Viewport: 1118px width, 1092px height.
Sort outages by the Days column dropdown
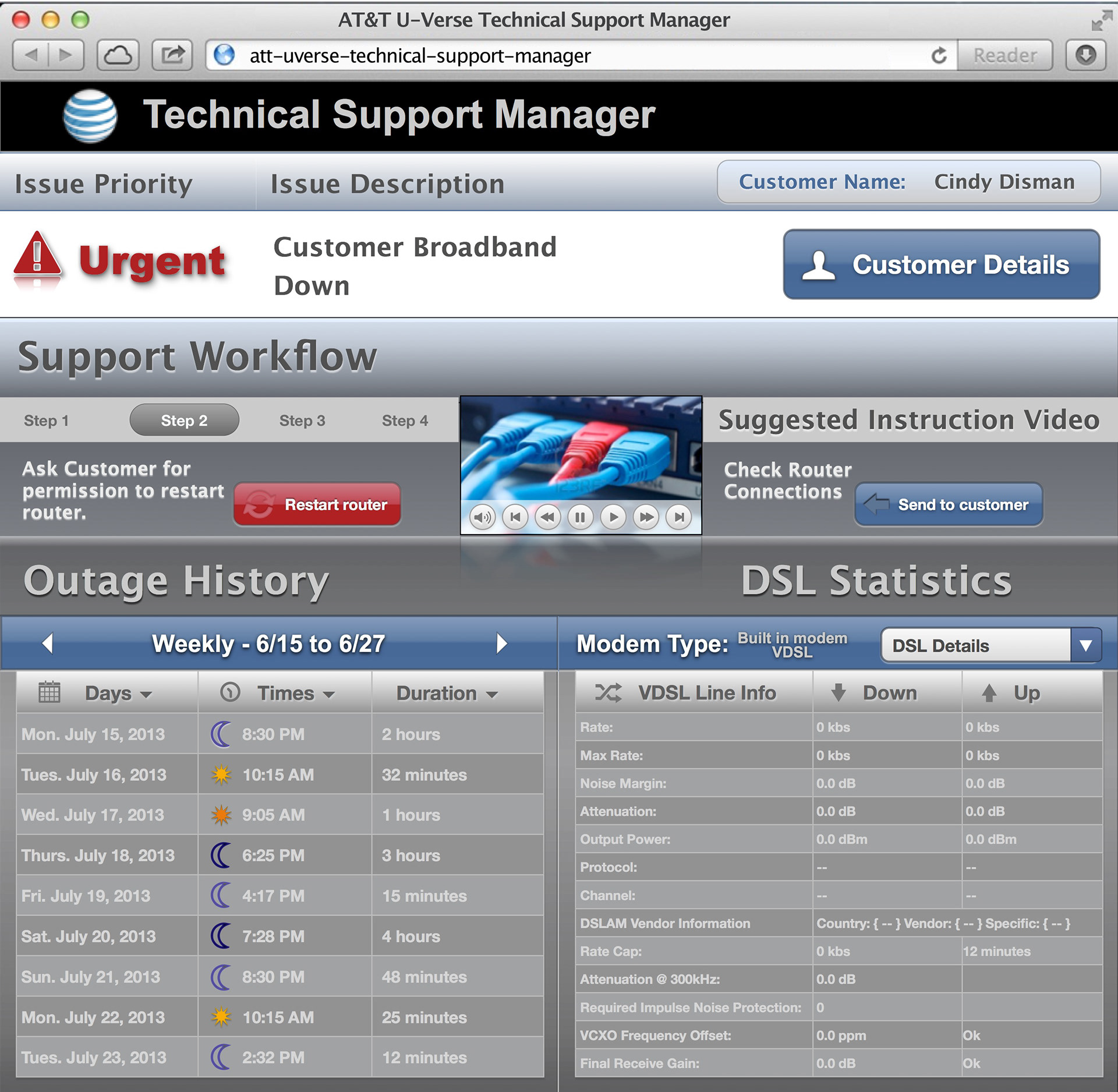click(x=146, y=694)
